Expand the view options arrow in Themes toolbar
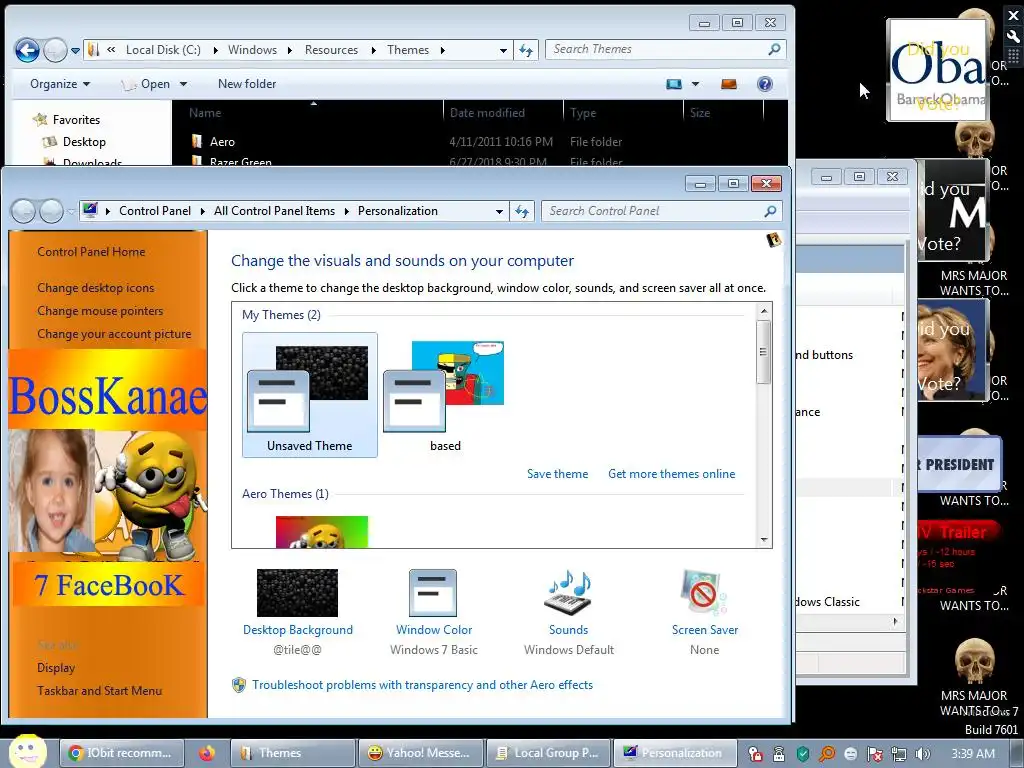 695,84
